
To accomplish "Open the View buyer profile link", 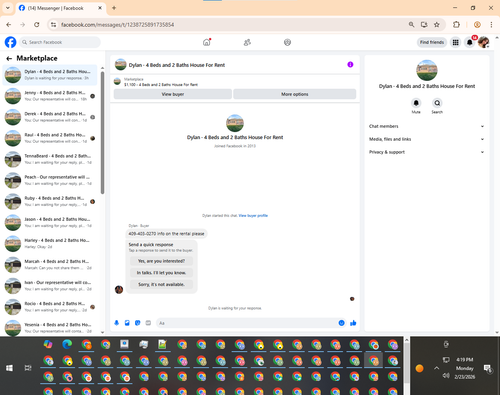I will (x=253, y=216).
